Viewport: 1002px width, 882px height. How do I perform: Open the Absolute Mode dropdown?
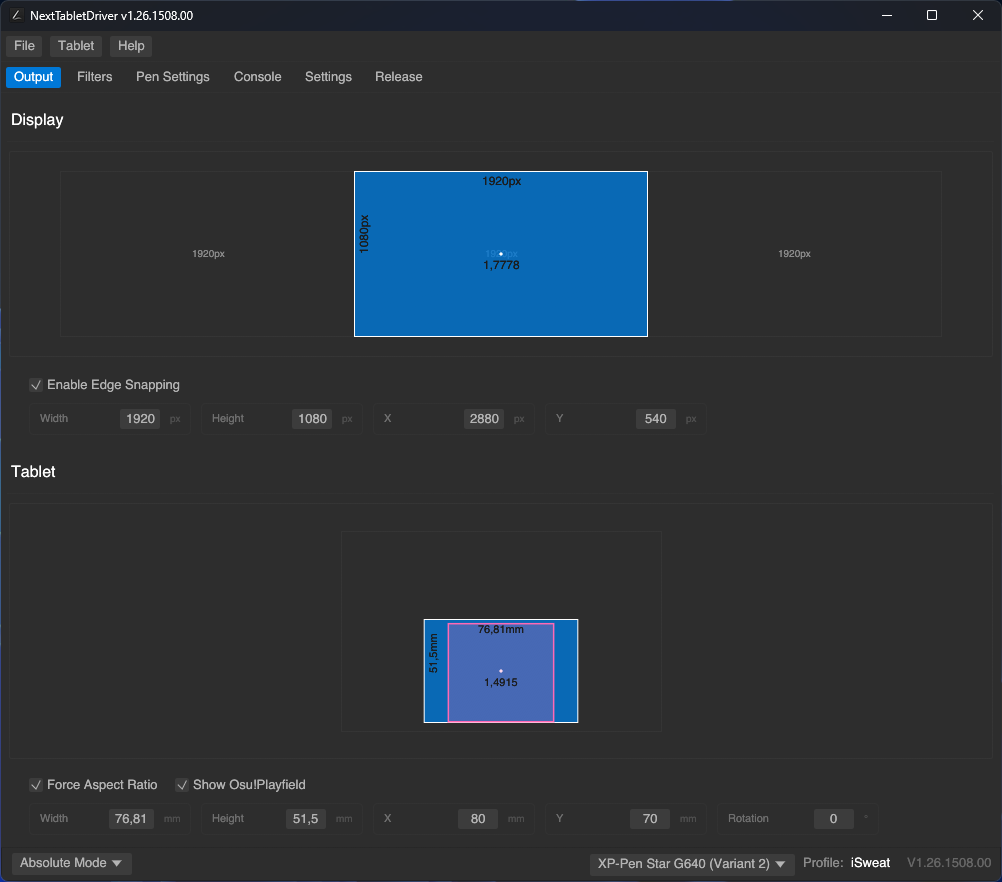click(72, 863)
